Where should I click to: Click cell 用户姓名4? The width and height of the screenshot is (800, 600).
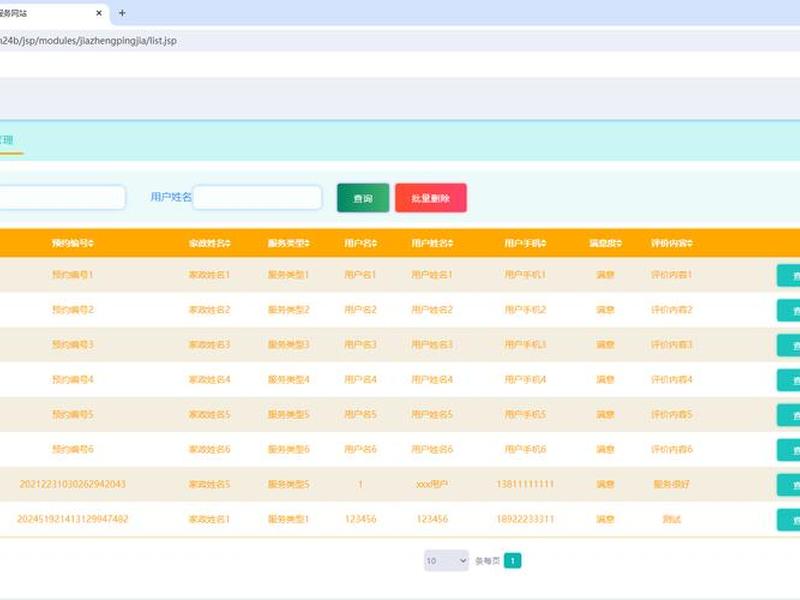tap(432, 380)
